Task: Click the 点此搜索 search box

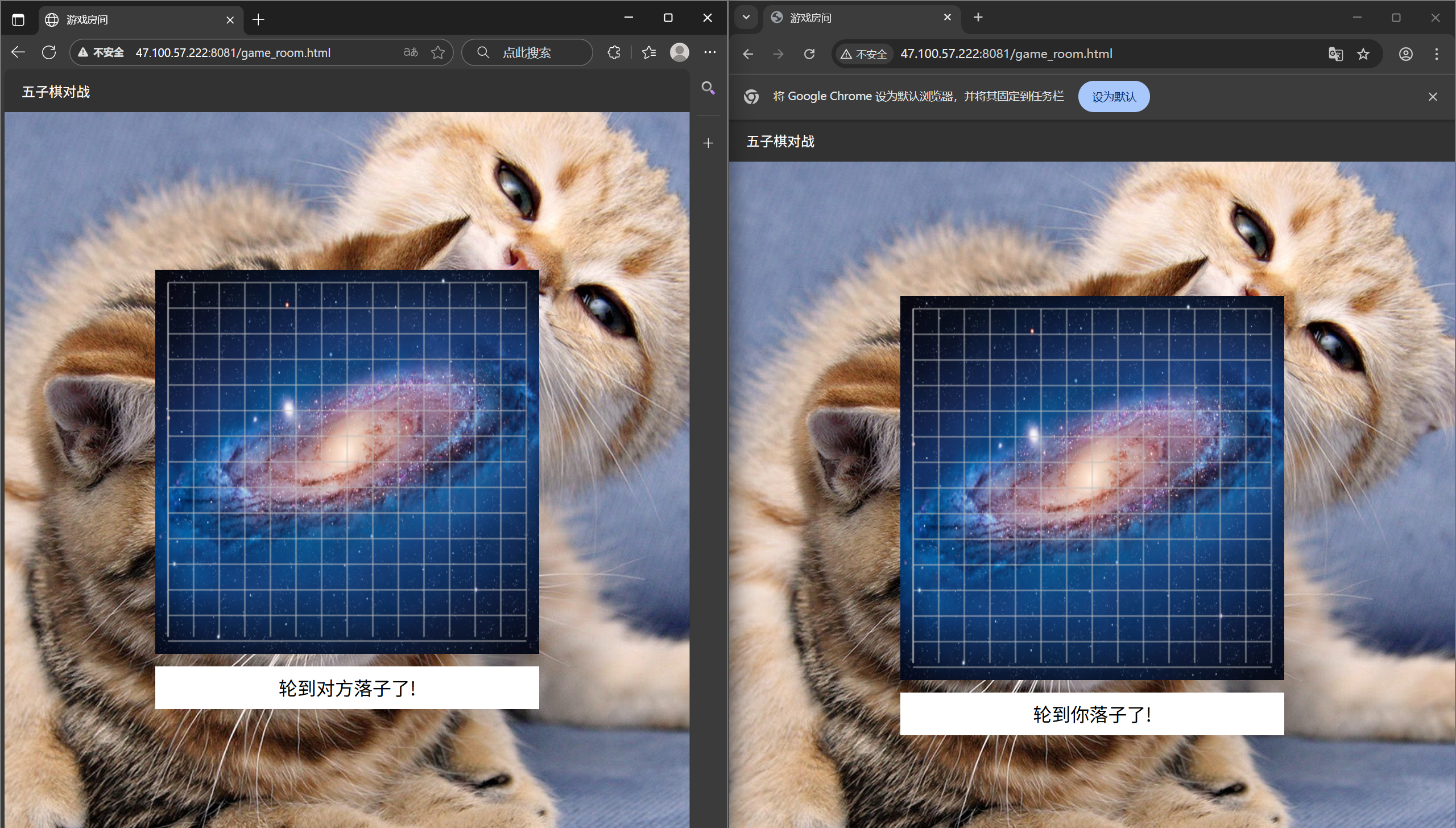Action: (x=527, y=52)
